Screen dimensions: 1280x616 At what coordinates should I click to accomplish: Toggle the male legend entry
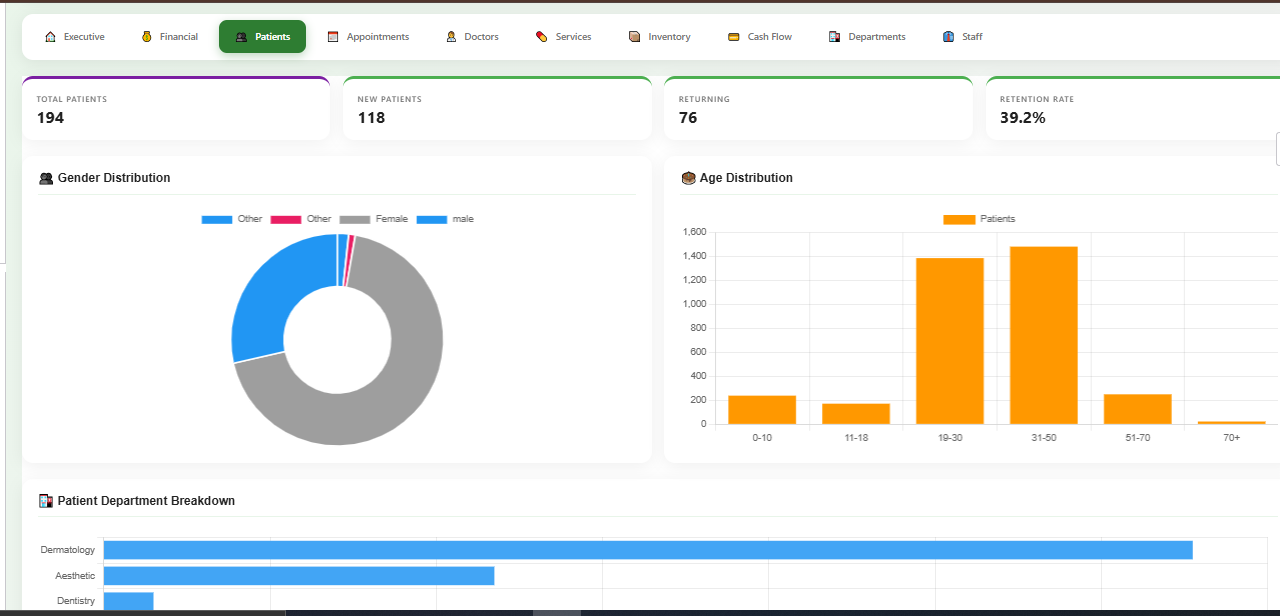coord(445,219)
